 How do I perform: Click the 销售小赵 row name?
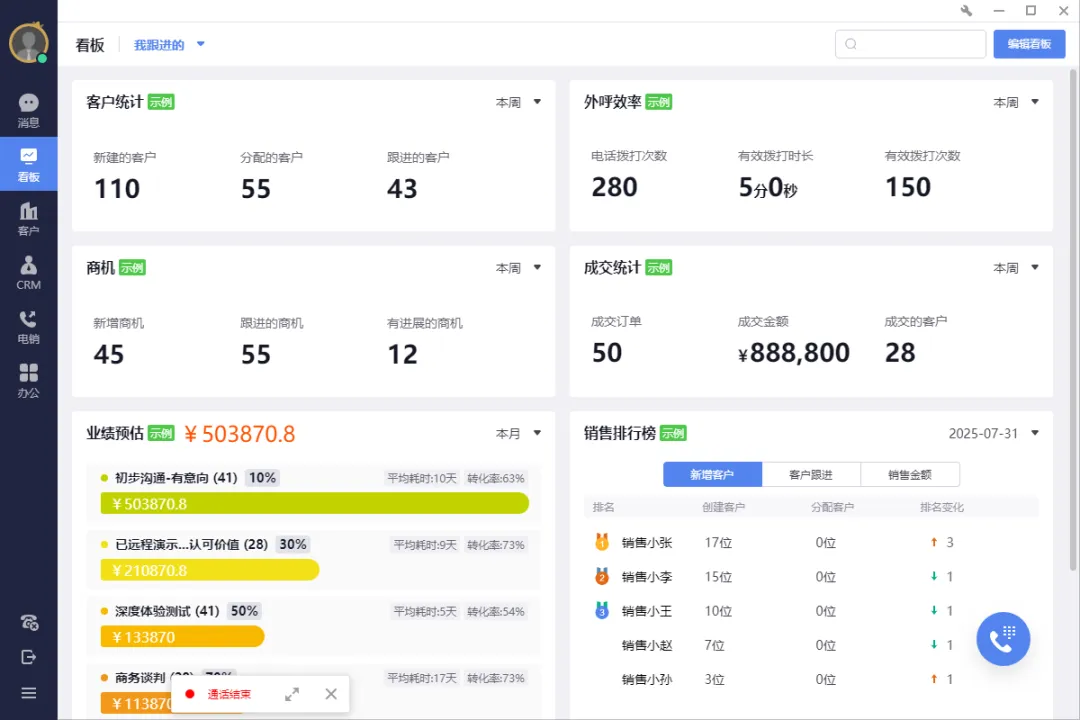(647, 645)
